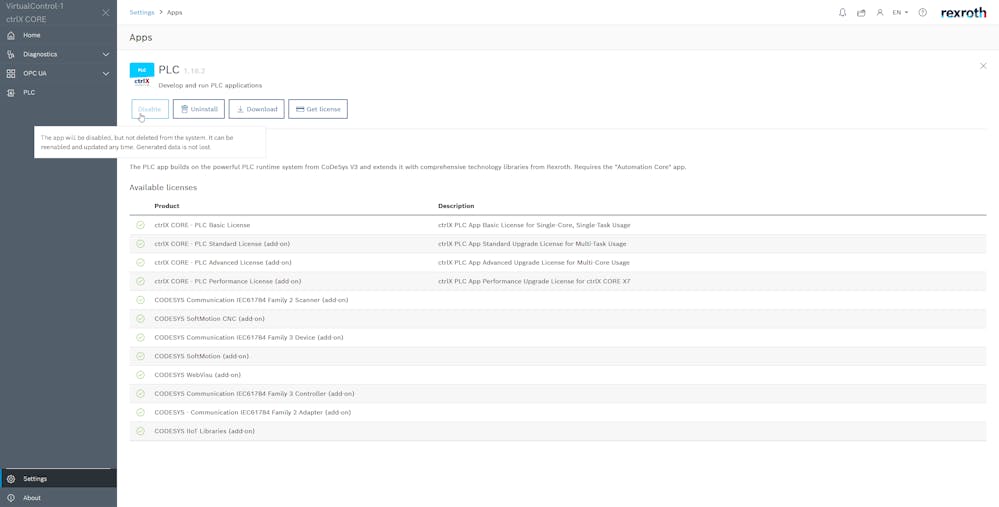Viewport: 999px width, 507px height.
Task: Close the left sidebar with X icon
Action: [106, 13]
